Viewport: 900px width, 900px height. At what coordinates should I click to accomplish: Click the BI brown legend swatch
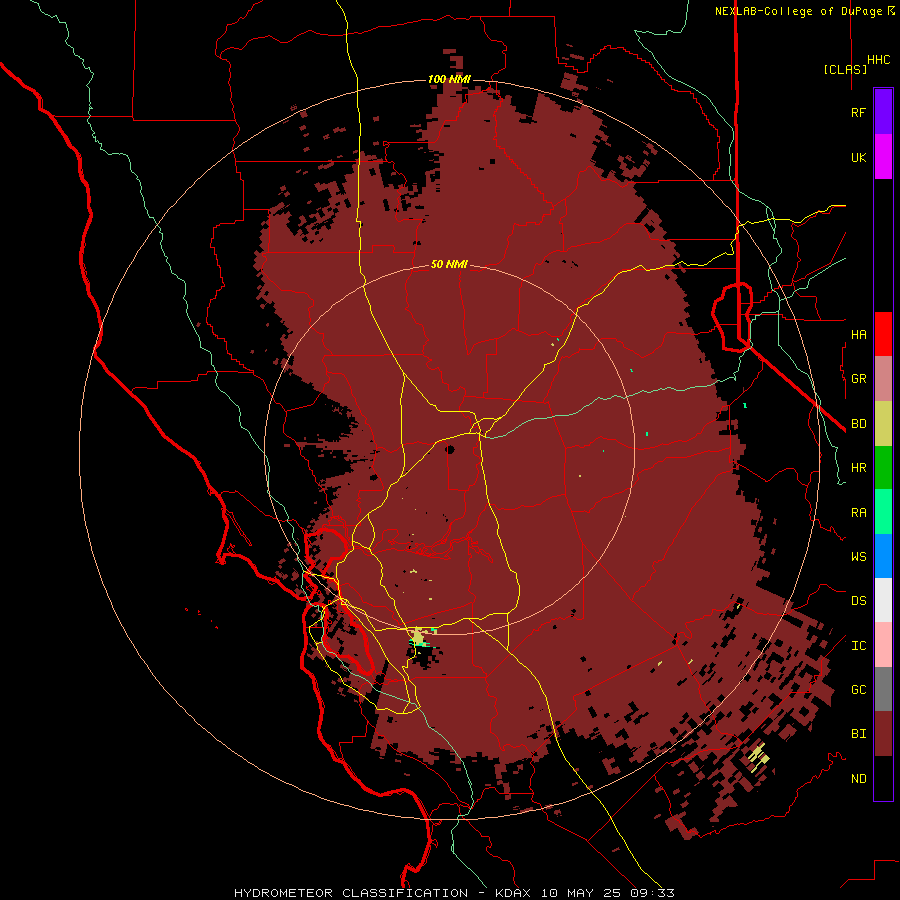click(883, 734)
